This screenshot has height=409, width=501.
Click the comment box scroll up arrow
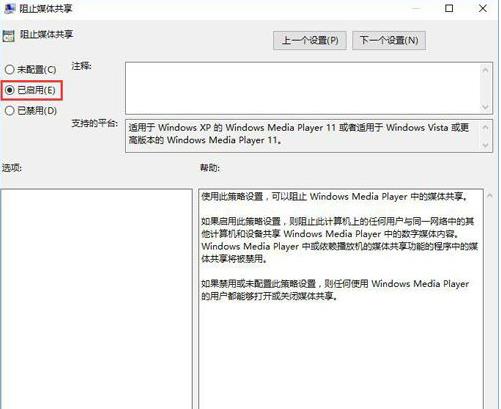pyautogui.click(x=485, y=70)
